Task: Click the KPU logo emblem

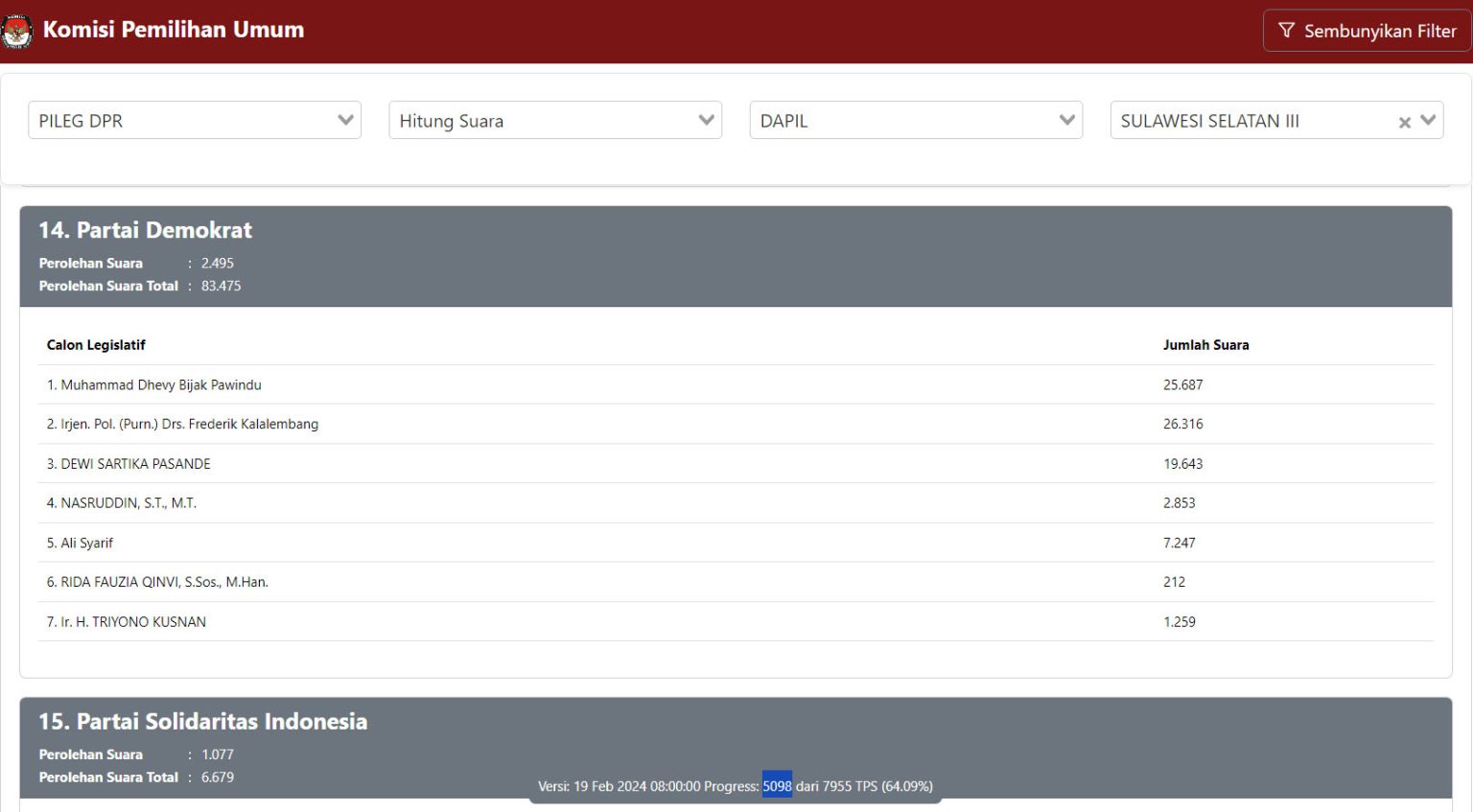Action: pyautogui.click(x=16, y=31)
